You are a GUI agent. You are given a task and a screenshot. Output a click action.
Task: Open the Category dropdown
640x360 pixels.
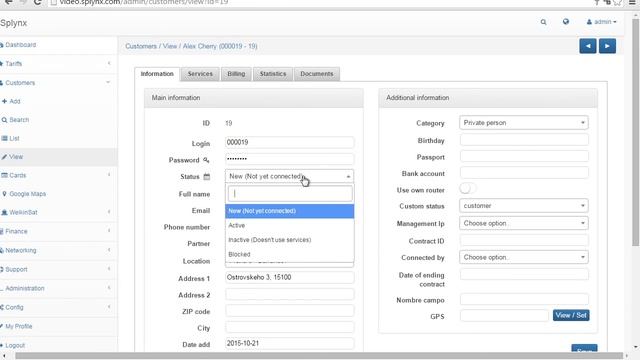point(524,123)
